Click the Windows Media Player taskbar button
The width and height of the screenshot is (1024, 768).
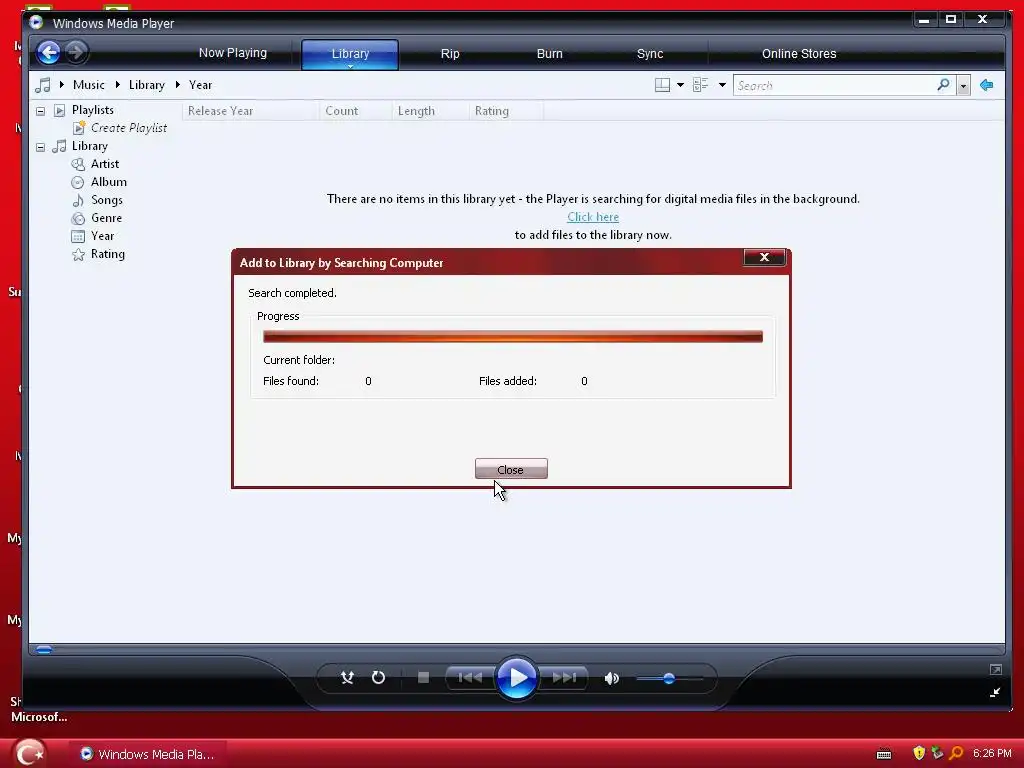click(148, 754)
